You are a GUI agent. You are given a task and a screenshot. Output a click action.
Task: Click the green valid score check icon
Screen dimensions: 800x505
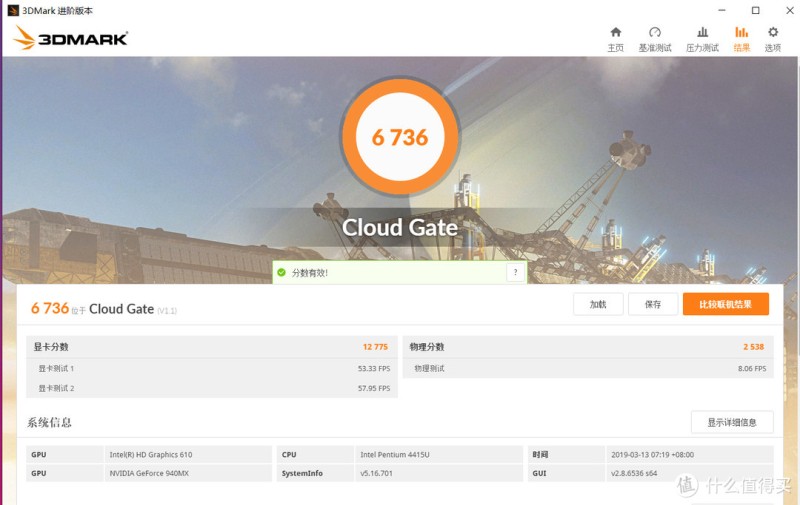281,273
